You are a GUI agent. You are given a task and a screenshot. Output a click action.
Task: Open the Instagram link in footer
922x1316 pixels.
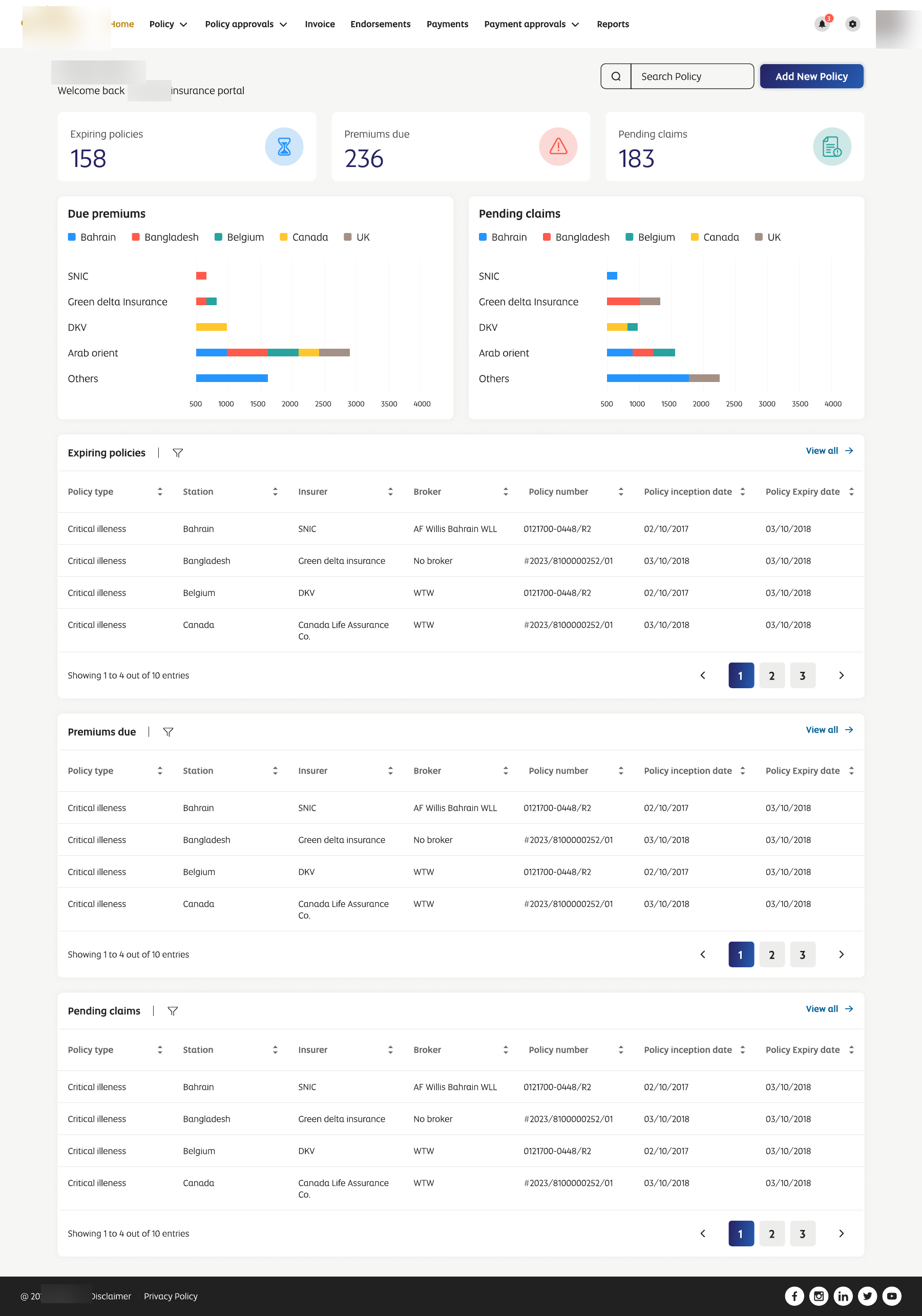[x=819, y=1296]
